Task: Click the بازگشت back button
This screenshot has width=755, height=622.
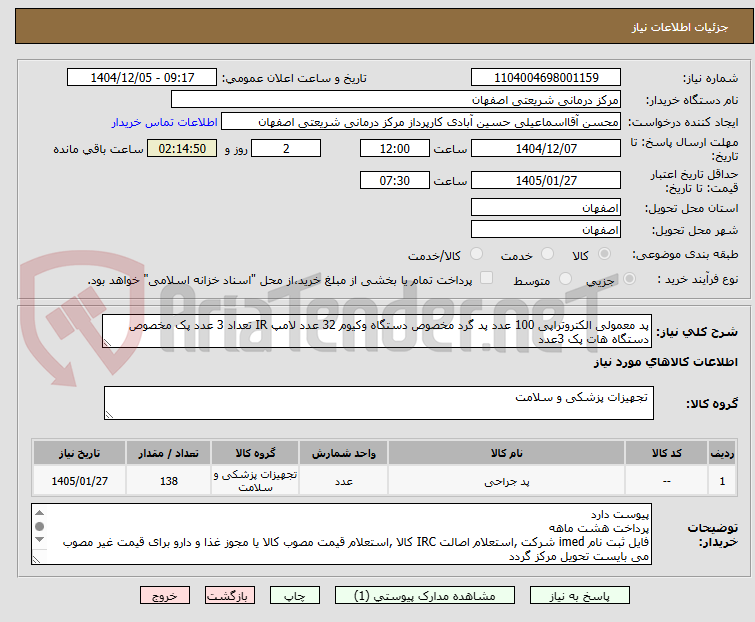Action: point(229,596)
